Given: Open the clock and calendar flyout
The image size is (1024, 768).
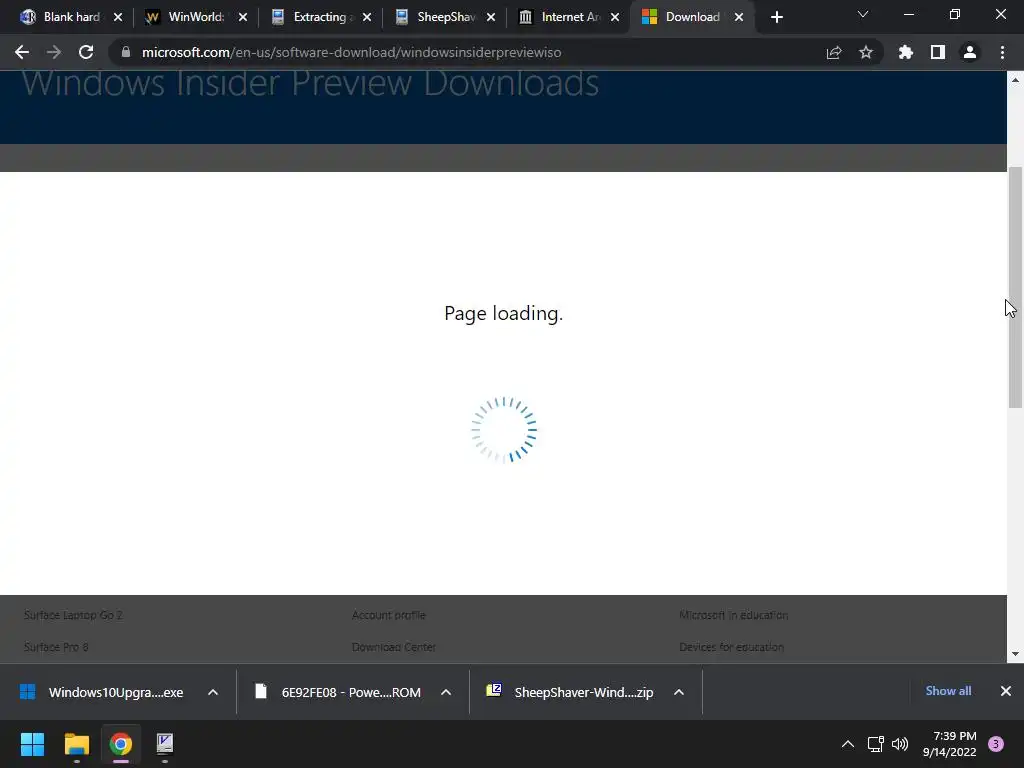Looking at the screenshot, I should click(x=950, y=744).
